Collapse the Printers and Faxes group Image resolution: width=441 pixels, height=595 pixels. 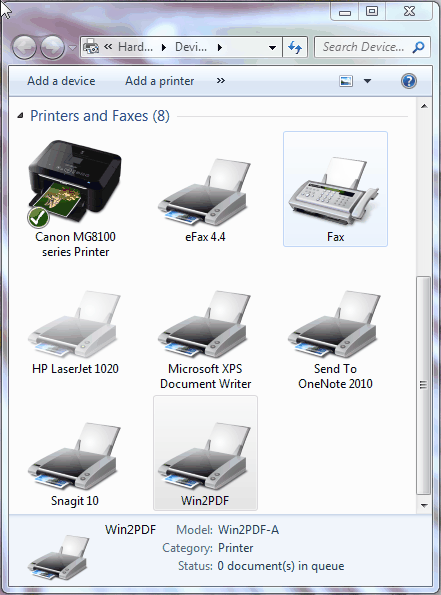20,115
